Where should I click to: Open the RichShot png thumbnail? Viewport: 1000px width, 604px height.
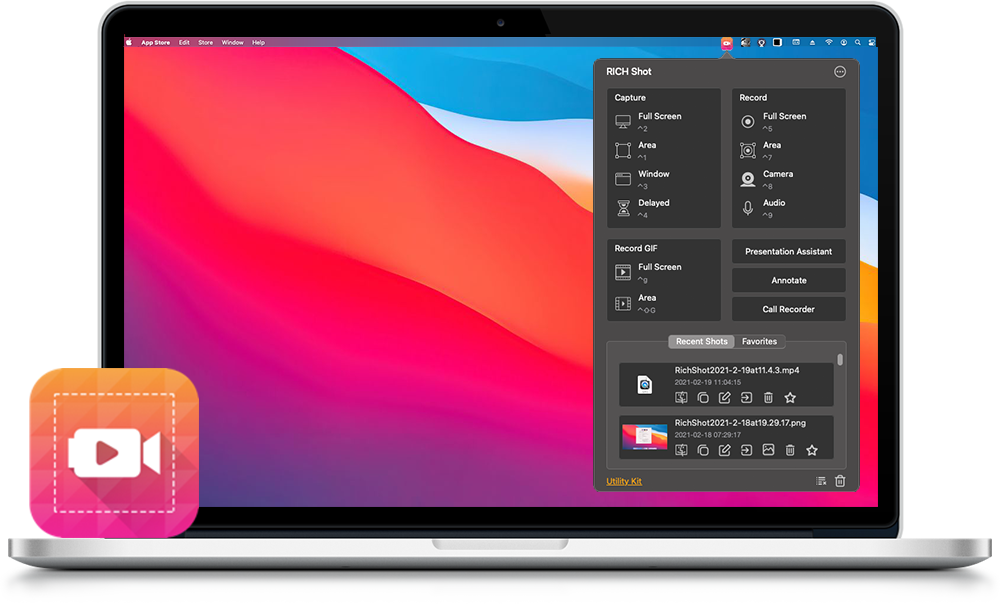tap(644, 438)
